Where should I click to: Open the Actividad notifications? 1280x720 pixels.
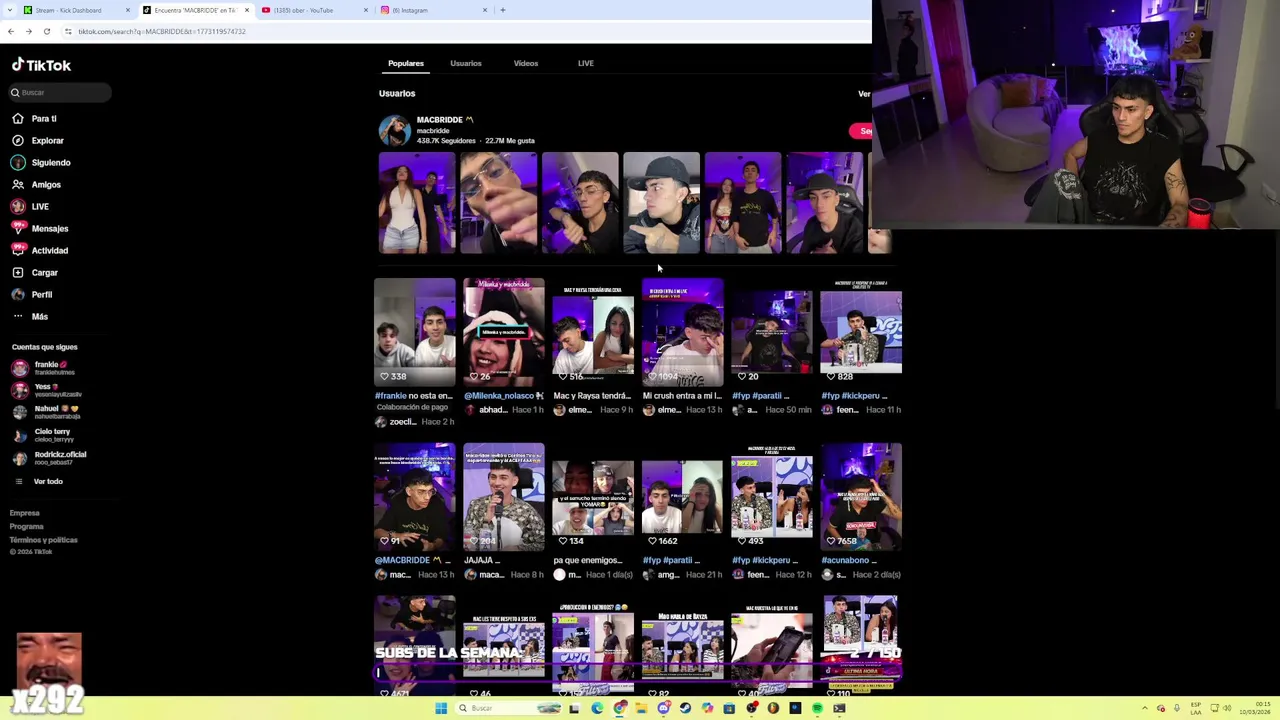coord(40,250)
